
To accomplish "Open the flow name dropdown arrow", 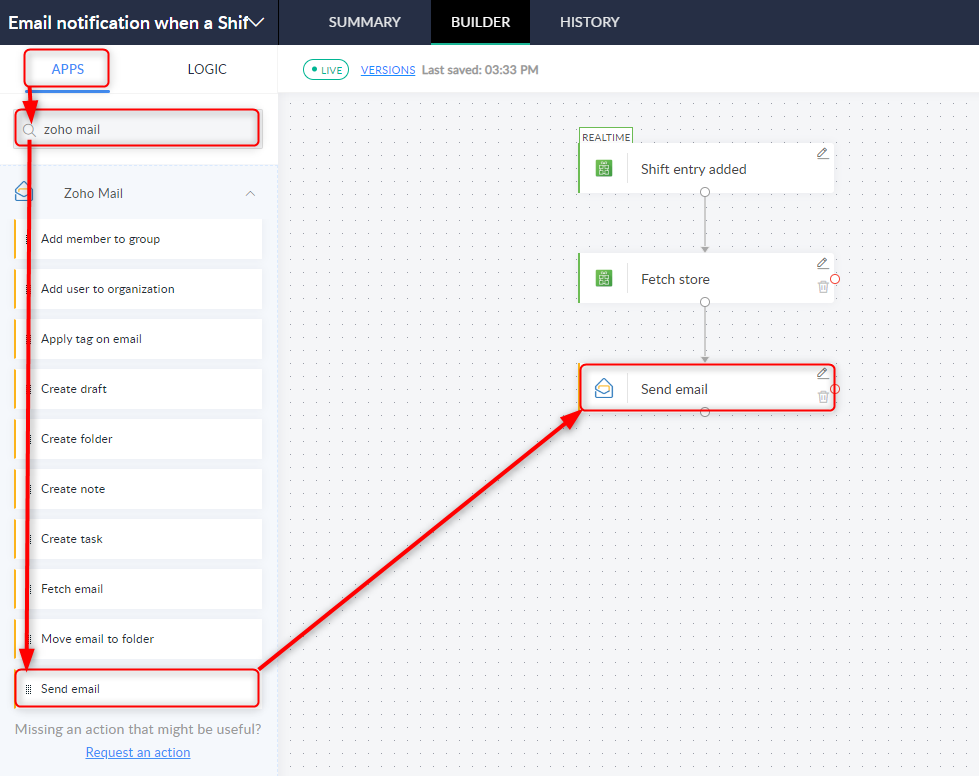I will 257,22.
